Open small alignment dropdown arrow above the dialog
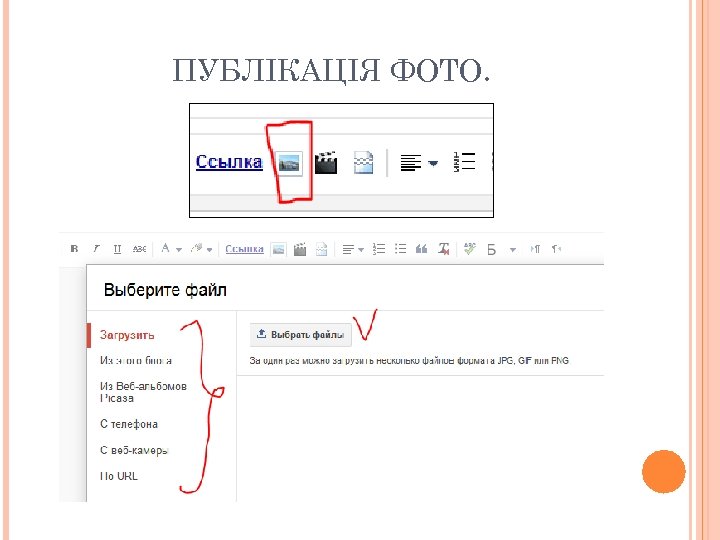 point(361,250)
